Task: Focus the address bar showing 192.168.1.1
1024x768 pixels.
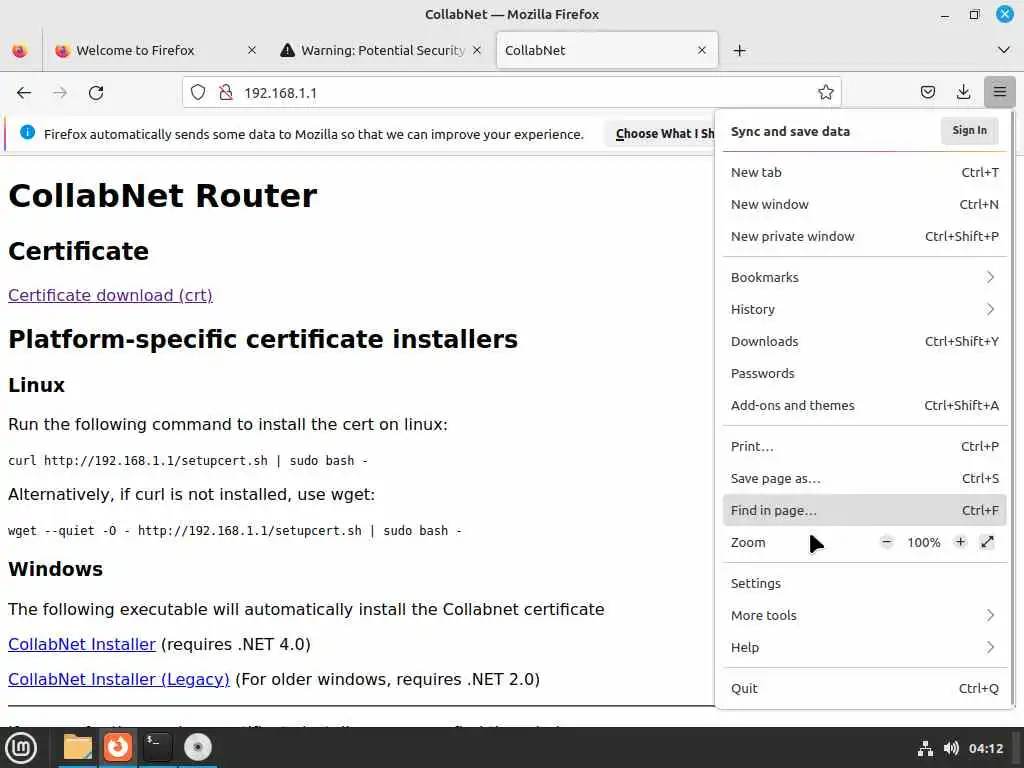Action: pyautogui.click(x=509, y=93)
